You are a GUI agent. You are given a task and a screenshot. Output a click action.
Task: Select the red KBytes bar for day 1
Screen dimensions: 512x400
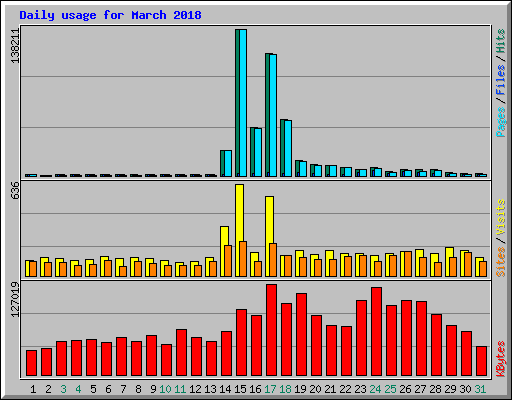[31, 363]
